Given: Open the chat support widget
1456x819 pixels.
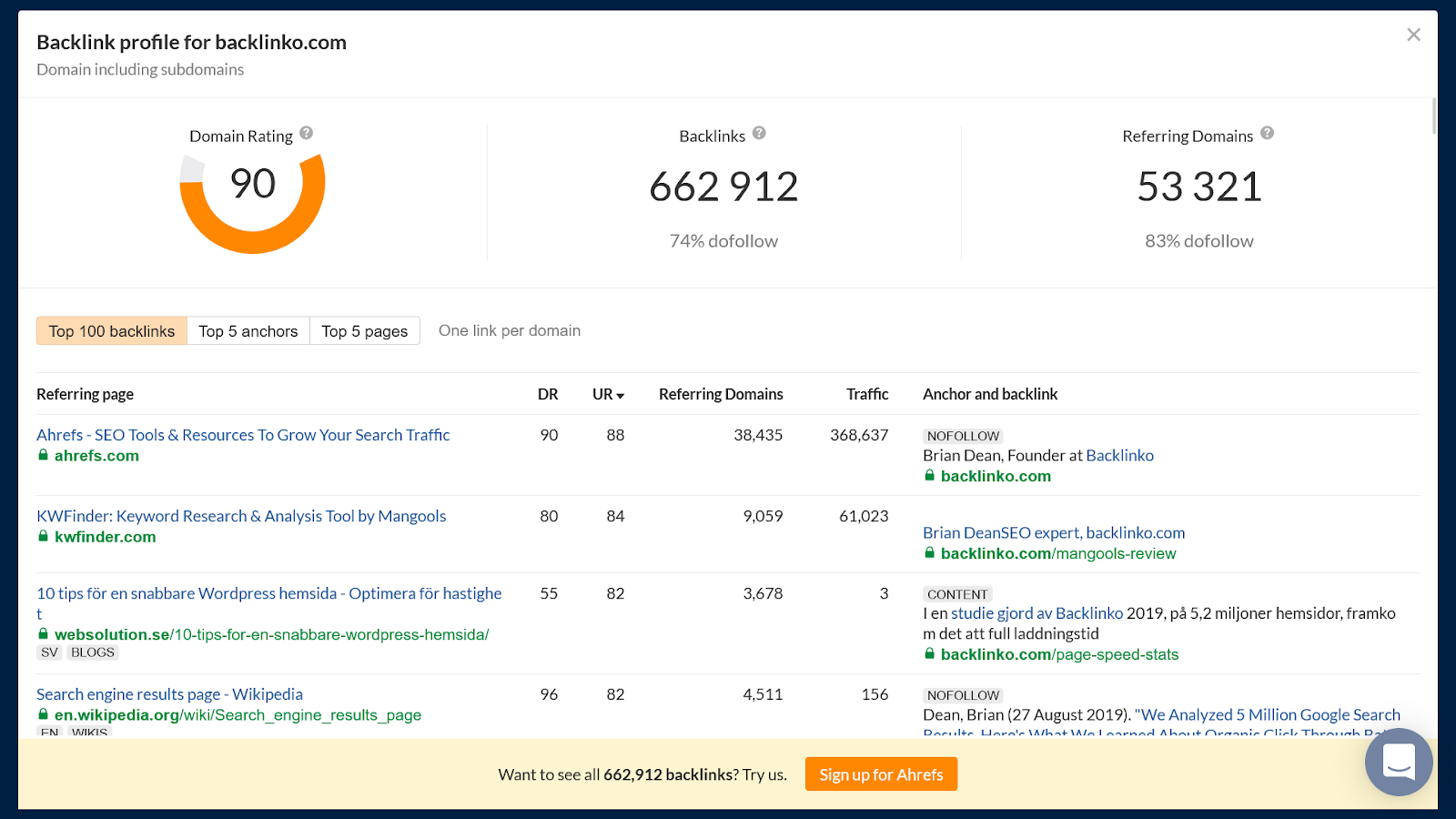Looking at the screenshot, I should (x=1399, y=762).
